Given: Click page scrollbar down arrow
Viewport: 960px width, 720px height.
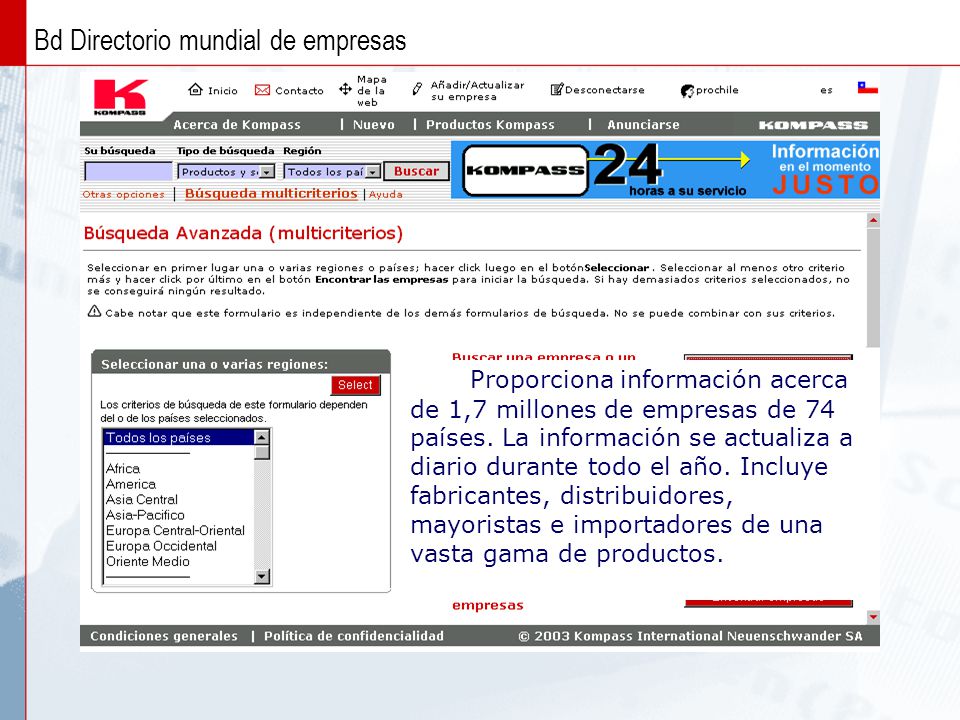Looking at the screenshot, I should point(873,617).
